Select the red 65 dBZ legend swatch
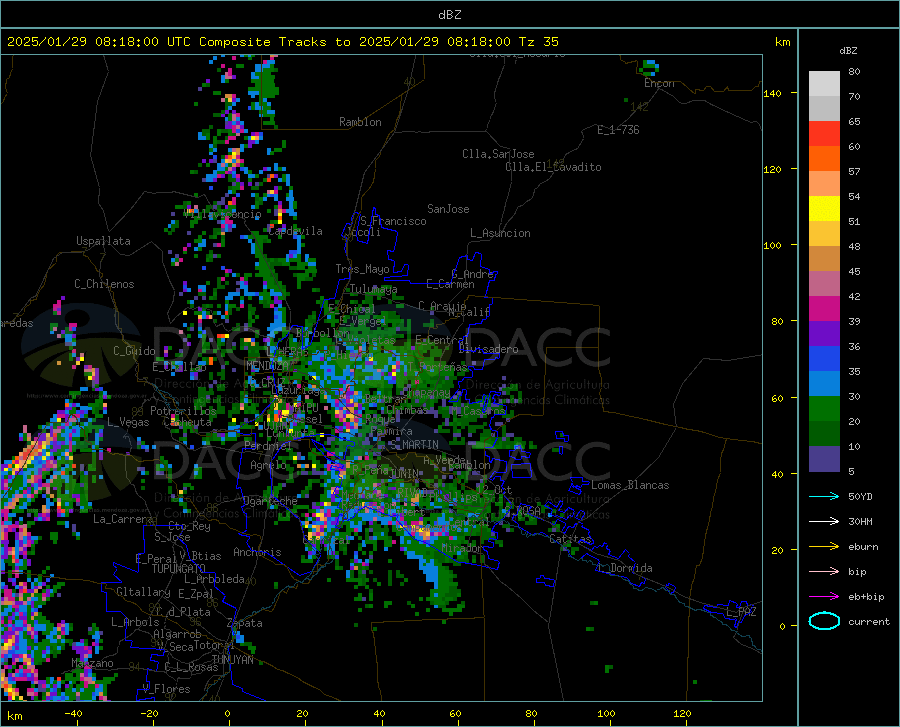Image resolution: width=900 pixels, height=727 pixels. pyautogui.click(x=824, y=134)
